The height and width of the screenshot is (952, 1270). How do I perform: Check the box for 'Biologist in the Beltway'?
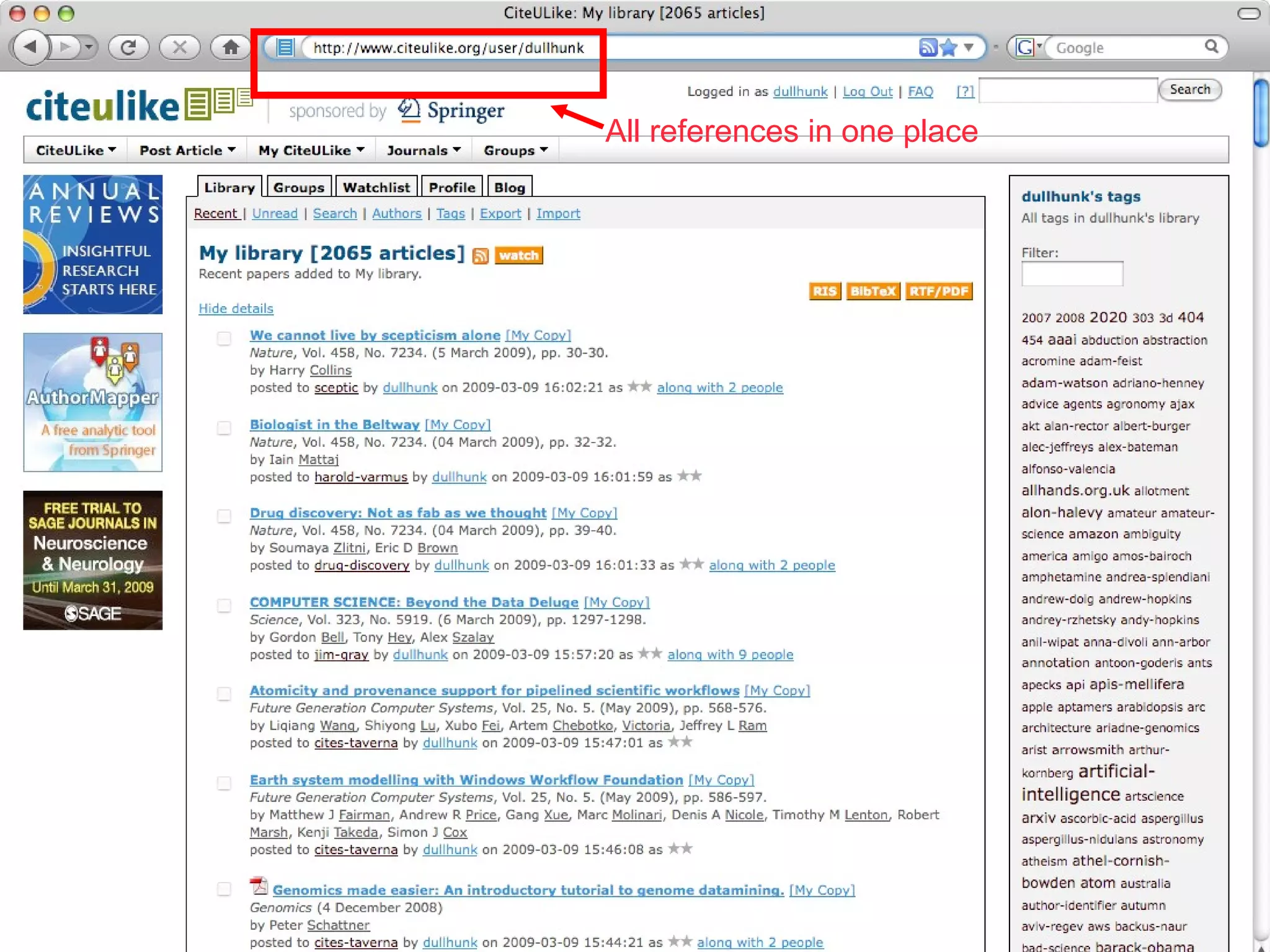tap(224, 428)
